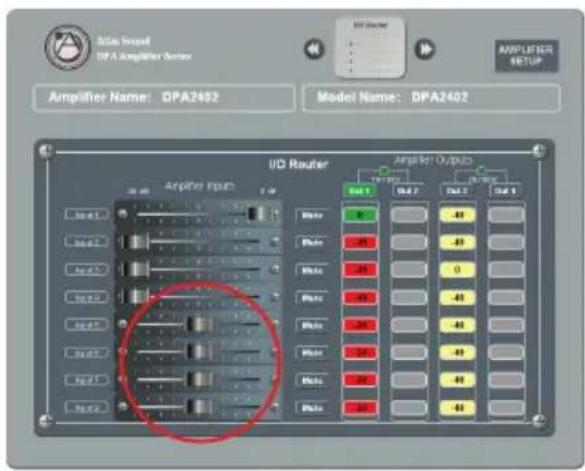Click grey Input 1 cell under Out 2
The width and height of the screenshot is (585, 471).
tap(409, 215)
